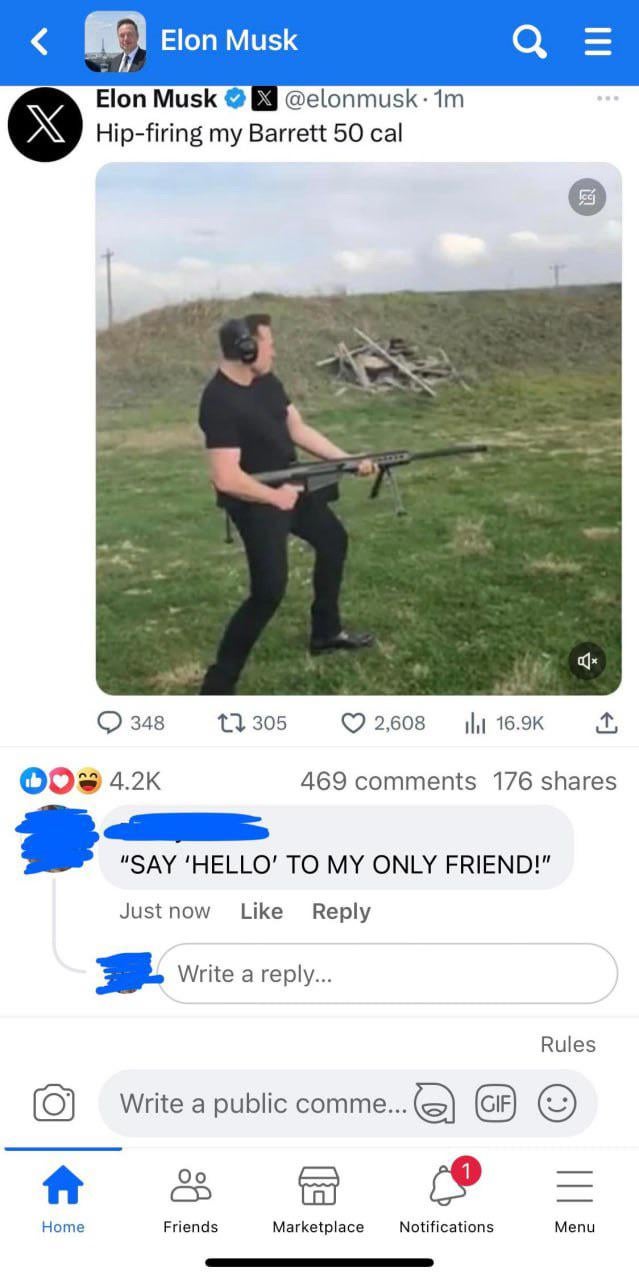Tap the reply bubble icon with 348

click(x=110, y=722)
